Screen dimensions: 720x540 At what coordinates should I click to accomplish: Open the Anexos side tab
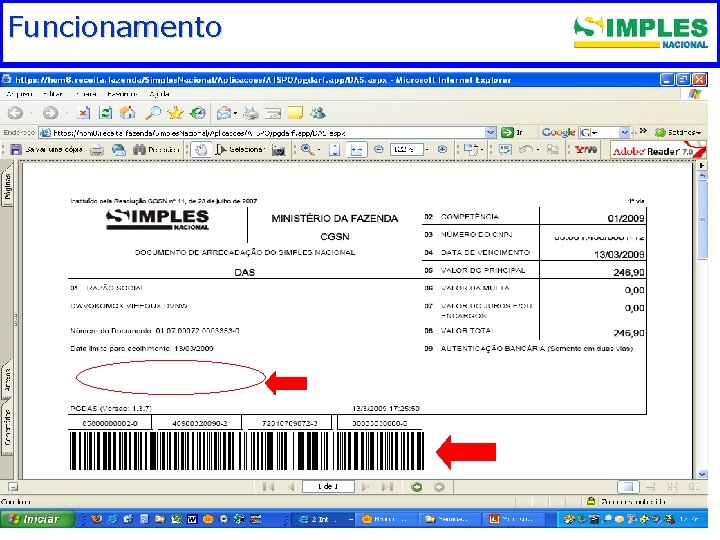point(7,379)
